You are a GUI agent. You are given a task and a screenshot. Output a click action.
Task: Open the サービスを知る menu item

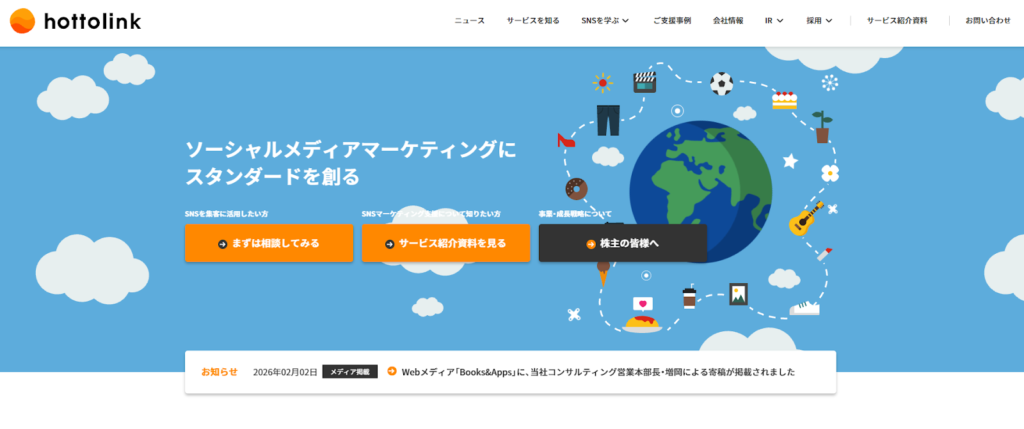tap(532, 21)
